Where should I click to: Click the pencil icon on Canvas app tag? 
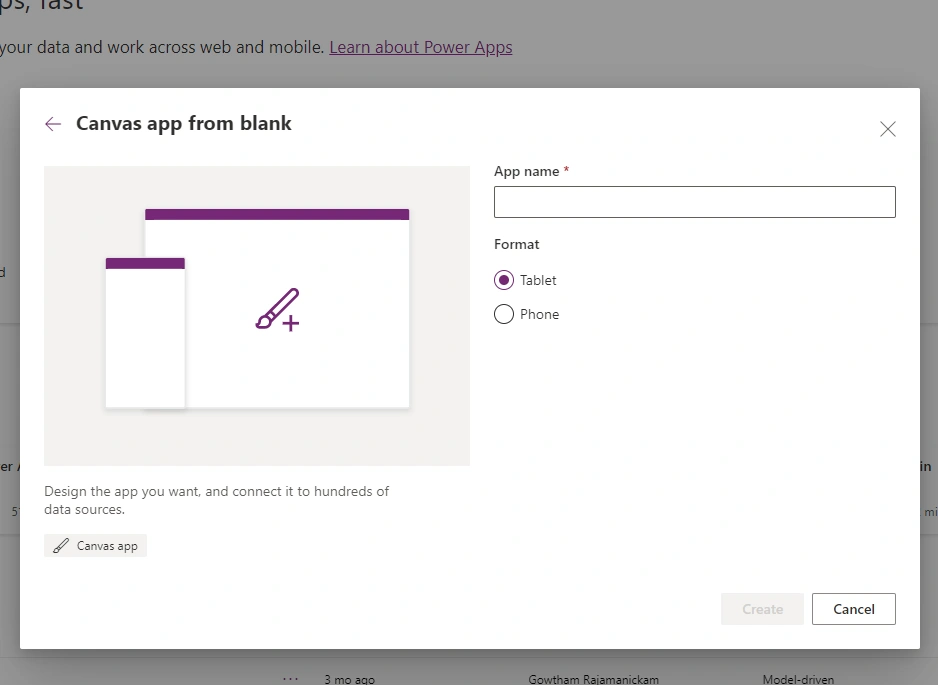pyautogui.click(x=60, y=546)
